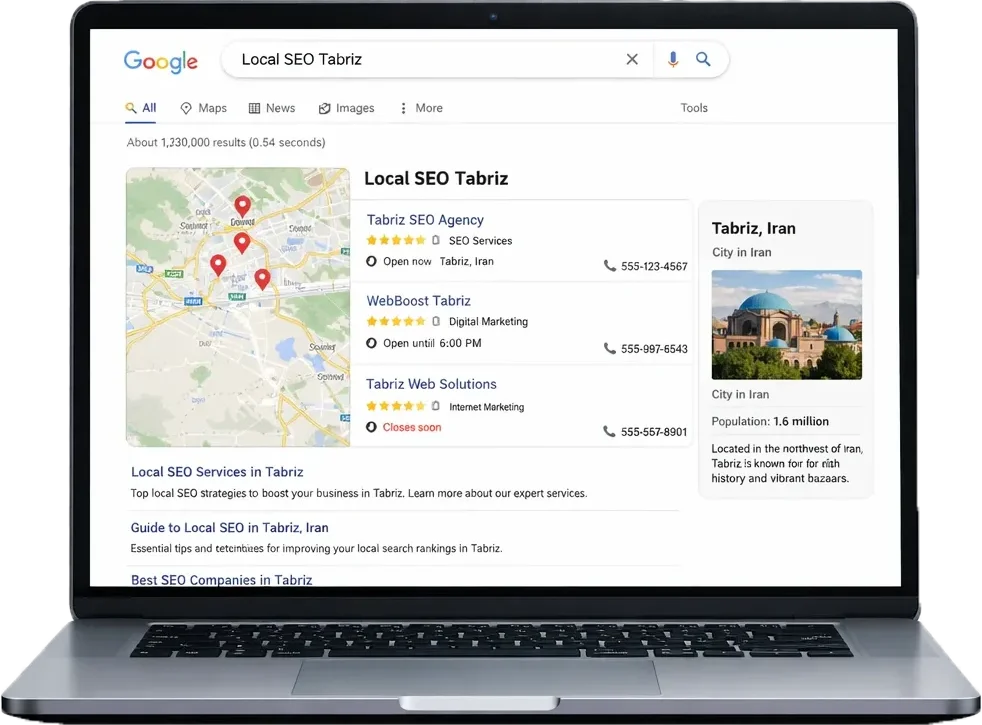Click the Tabriz mosque photo thumbnail

point(787,324)
